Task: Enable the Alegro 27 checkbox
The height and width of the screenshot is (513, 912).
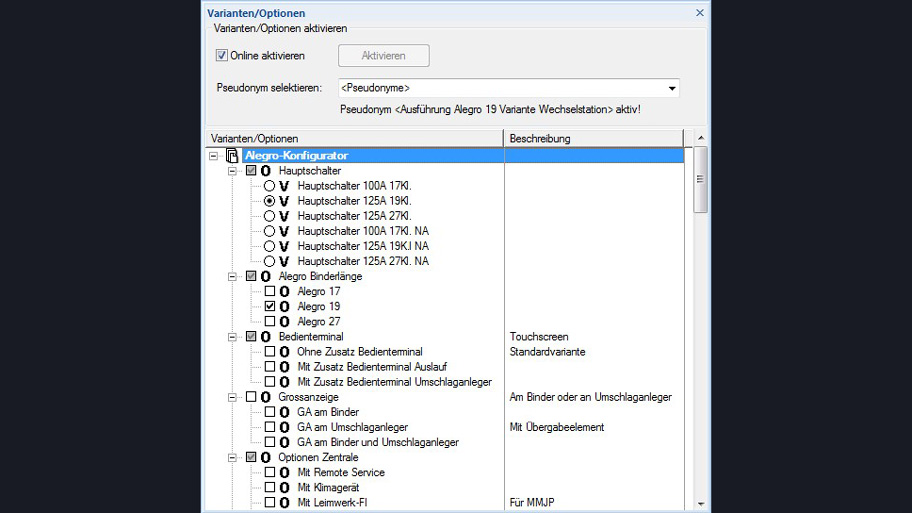Action: tap(269, 322)
